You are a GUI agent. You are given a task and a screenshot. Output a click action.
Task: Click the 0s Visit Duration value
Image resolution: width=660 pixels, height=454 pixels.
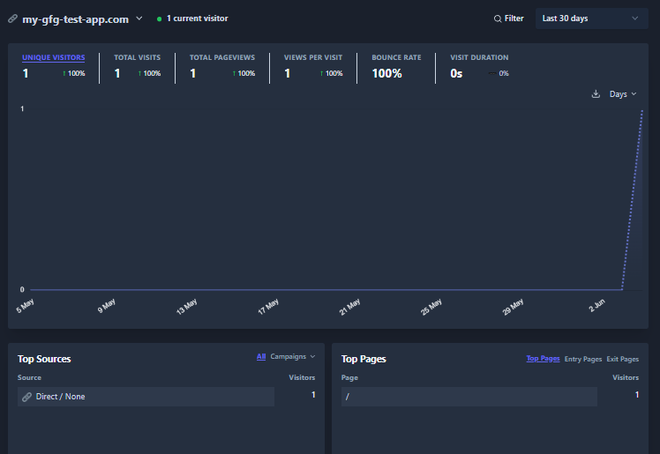456,74
